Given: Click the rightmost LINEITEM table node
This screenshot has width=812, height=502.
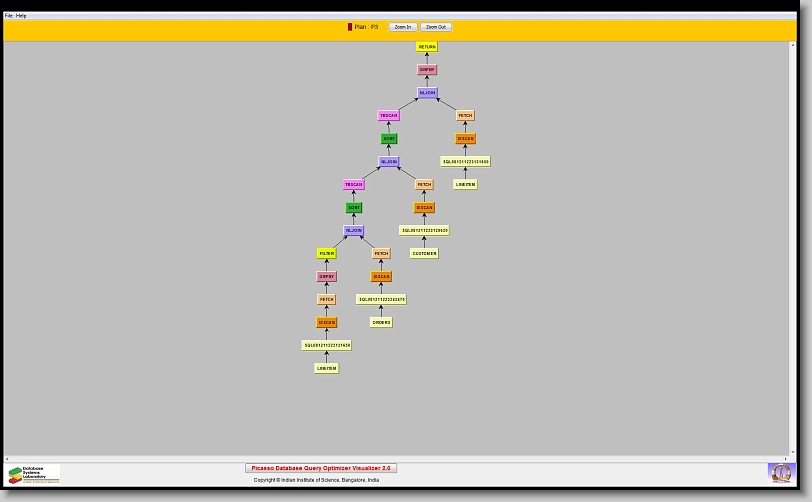Looking at the screenshot, I should (465, 185).
